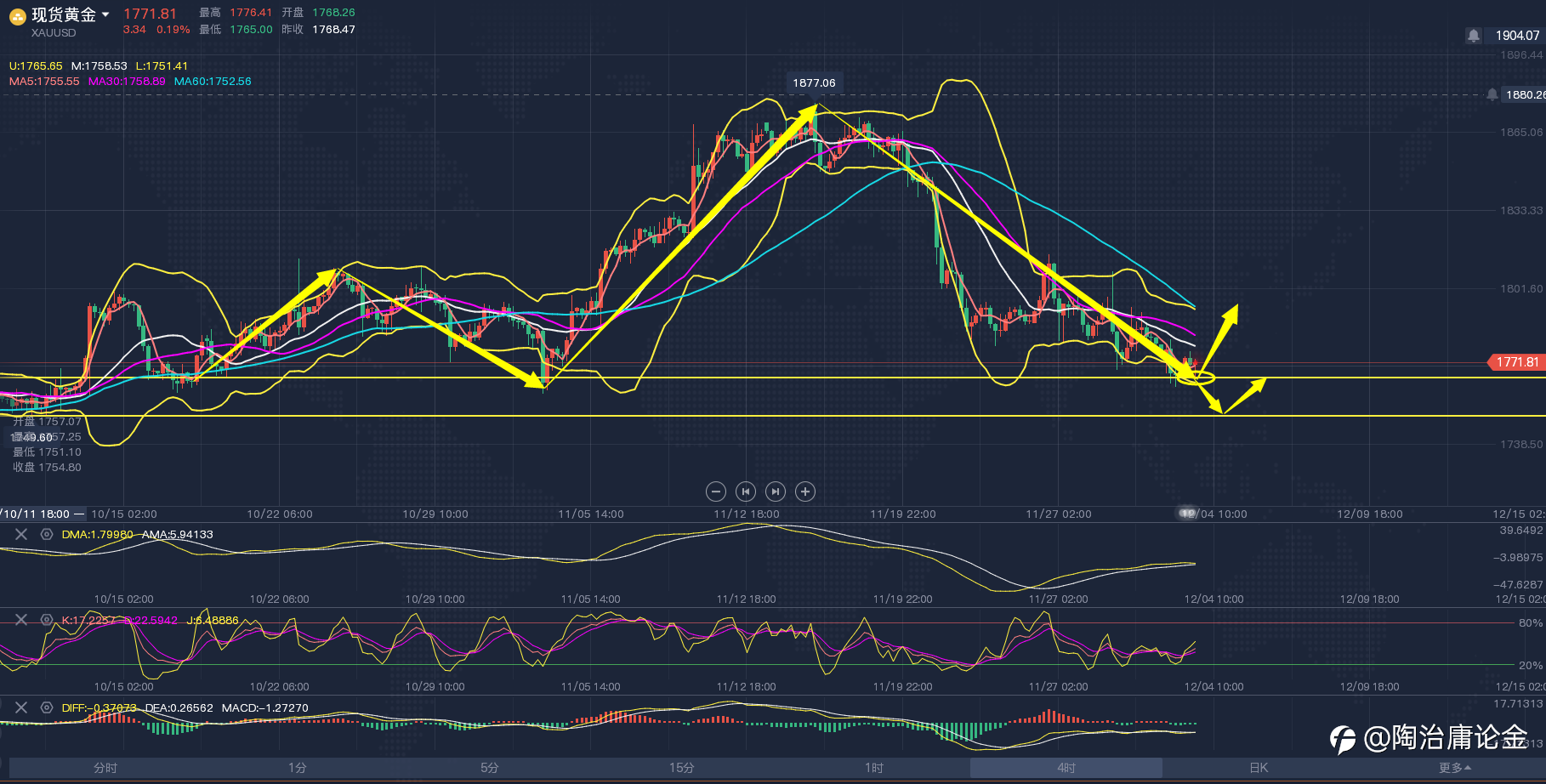Jump to previous candles with skip-back icon
The image size is (1546, 784).
click(746, 491)
